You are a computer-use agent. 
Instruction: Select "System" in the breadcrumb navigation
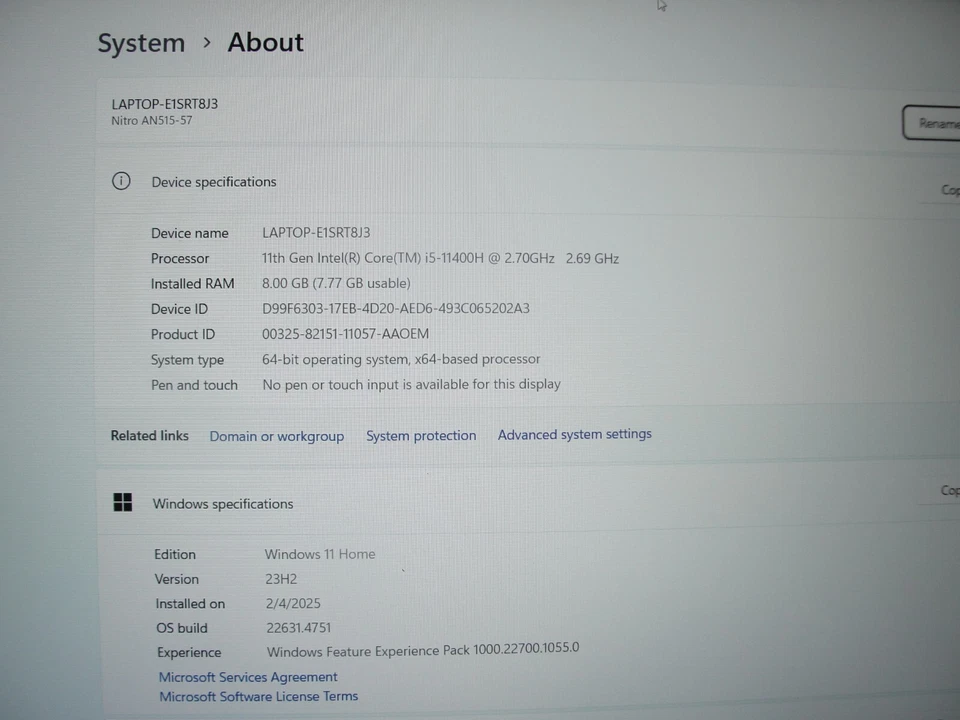click(141, 43)
